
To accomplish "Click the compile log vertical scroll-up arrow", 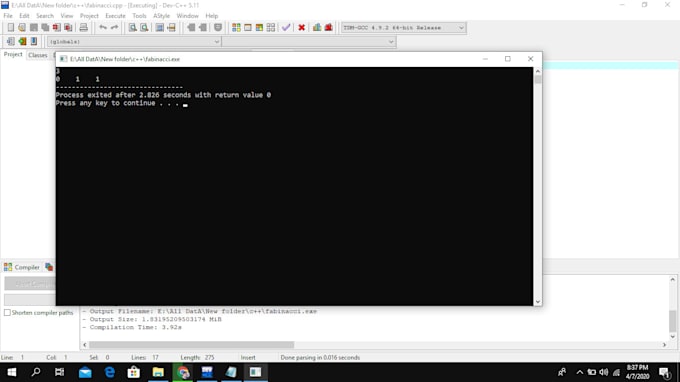I will click(673, 280).
